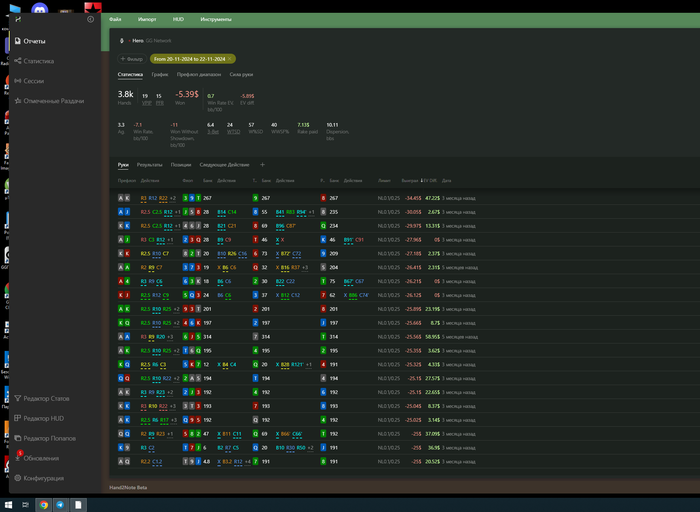700x512 pixels.
Task: Click the -5.39$ Won value
Action: coord(187,94)
